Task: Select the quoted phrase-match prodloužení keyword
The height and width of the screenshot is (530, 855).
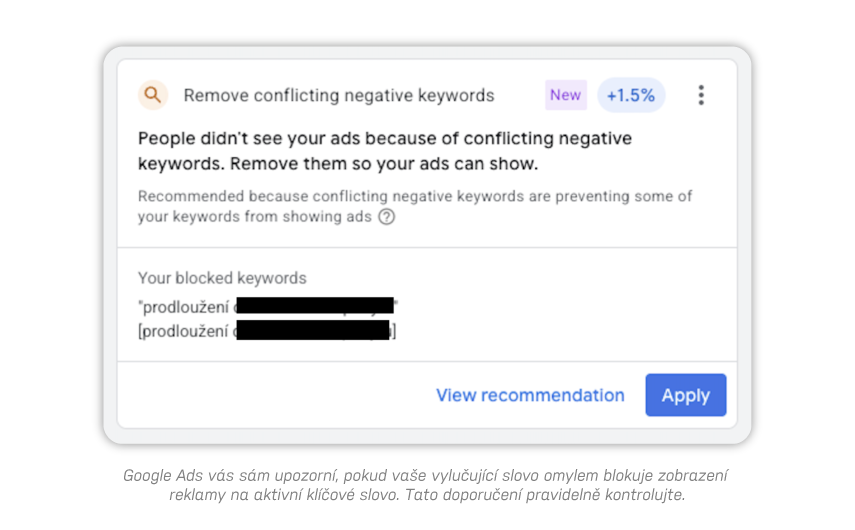Action: (x=268, y=307)
